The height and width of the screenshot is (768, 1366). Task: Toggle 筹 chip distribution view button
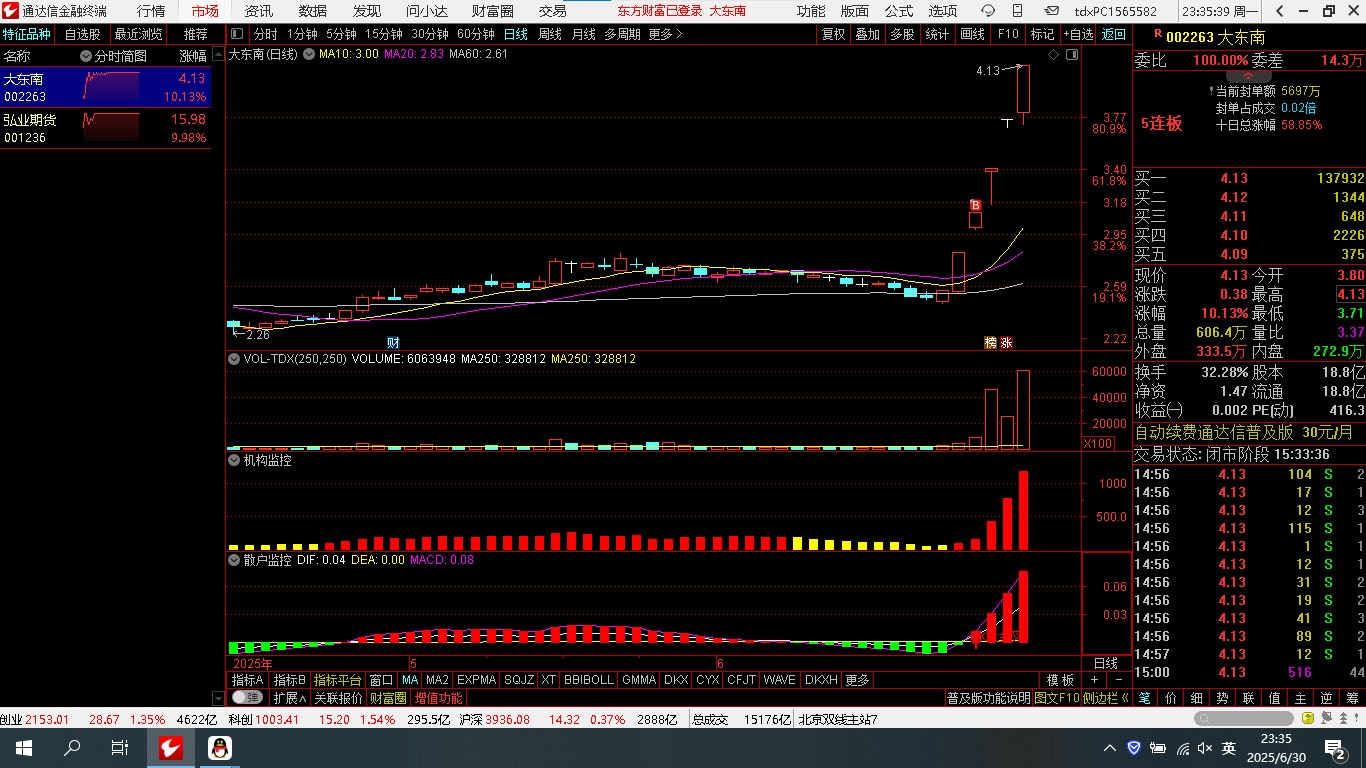point(1352,698)
